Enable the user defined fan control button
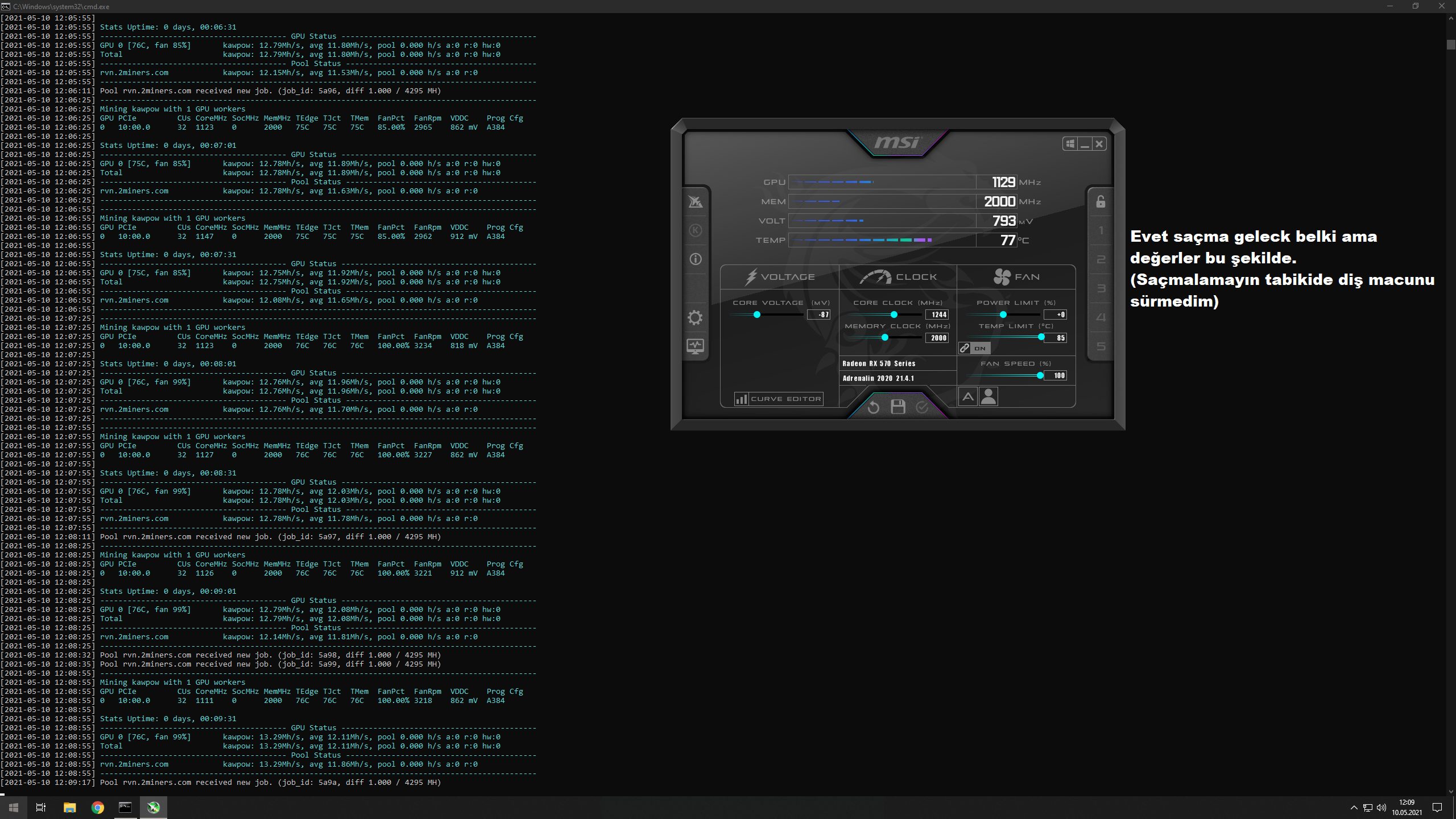 click(989, 396)
